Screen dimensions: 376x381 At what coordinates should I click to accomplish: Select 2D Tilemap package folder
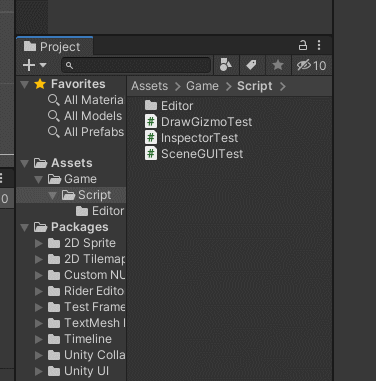point(86,259)
